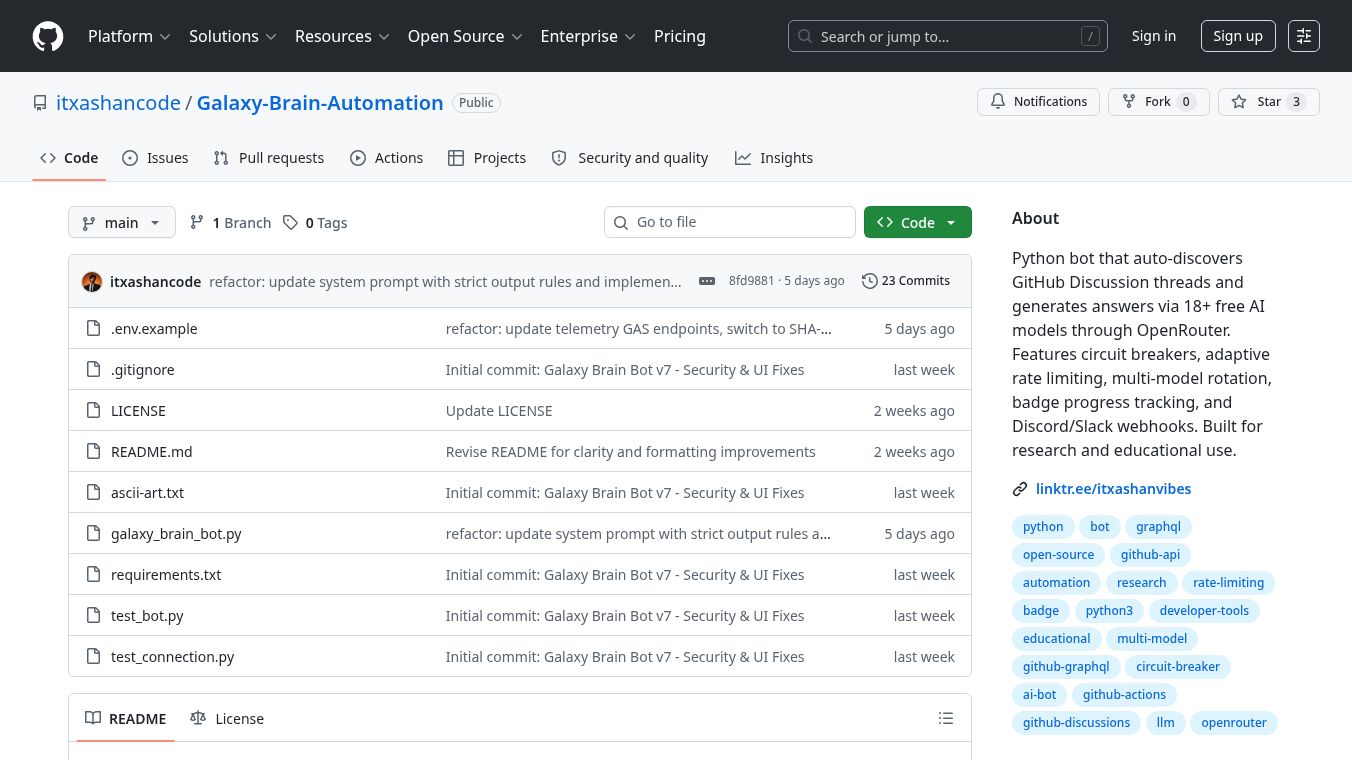1352x760 pixels.
Task: Select the circuit-breaker topic tag
Action: 1178,667
